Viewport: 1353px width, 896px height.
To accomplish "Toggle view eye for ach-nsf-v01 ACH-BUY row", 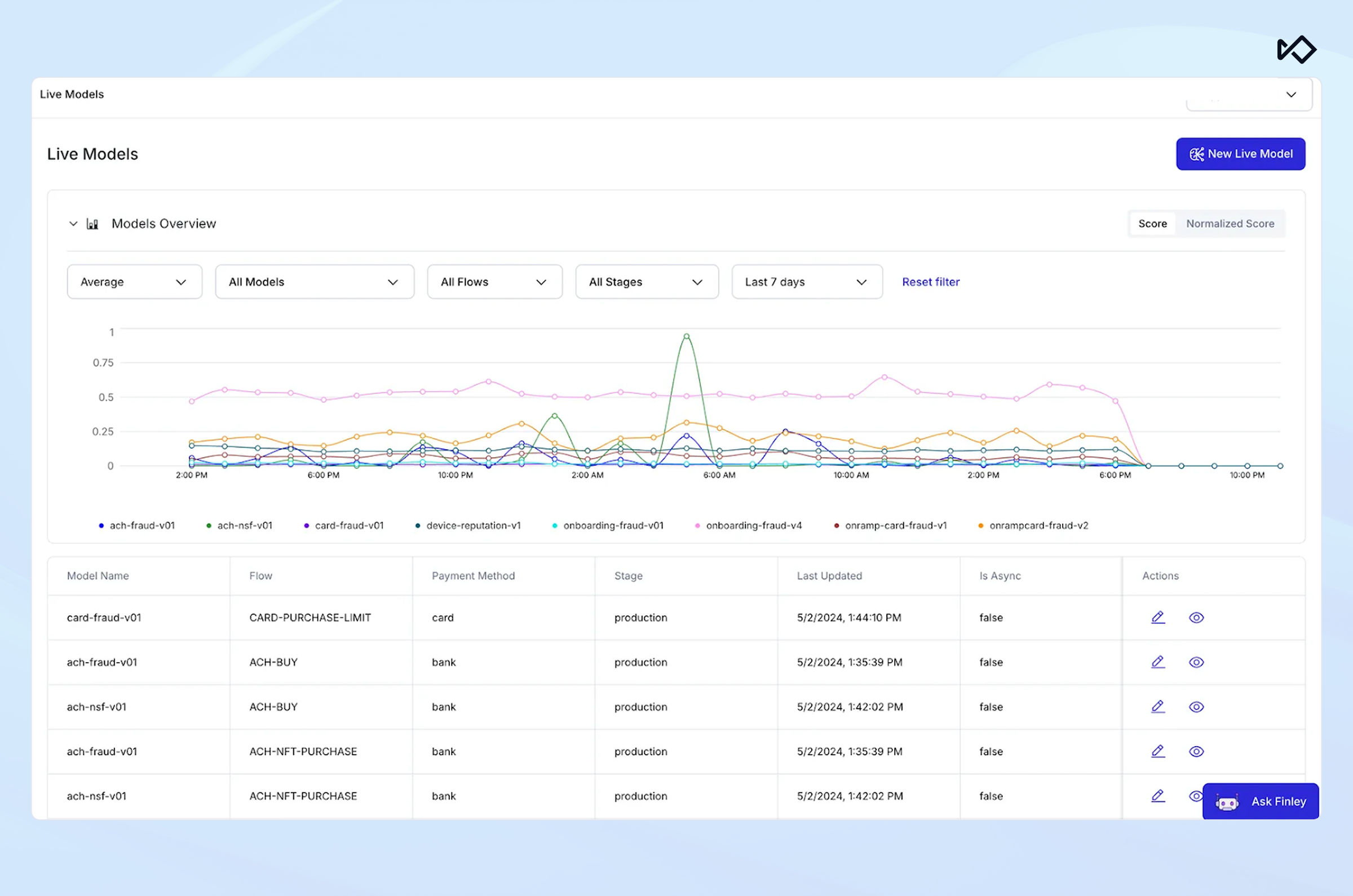I will 1196,706.
